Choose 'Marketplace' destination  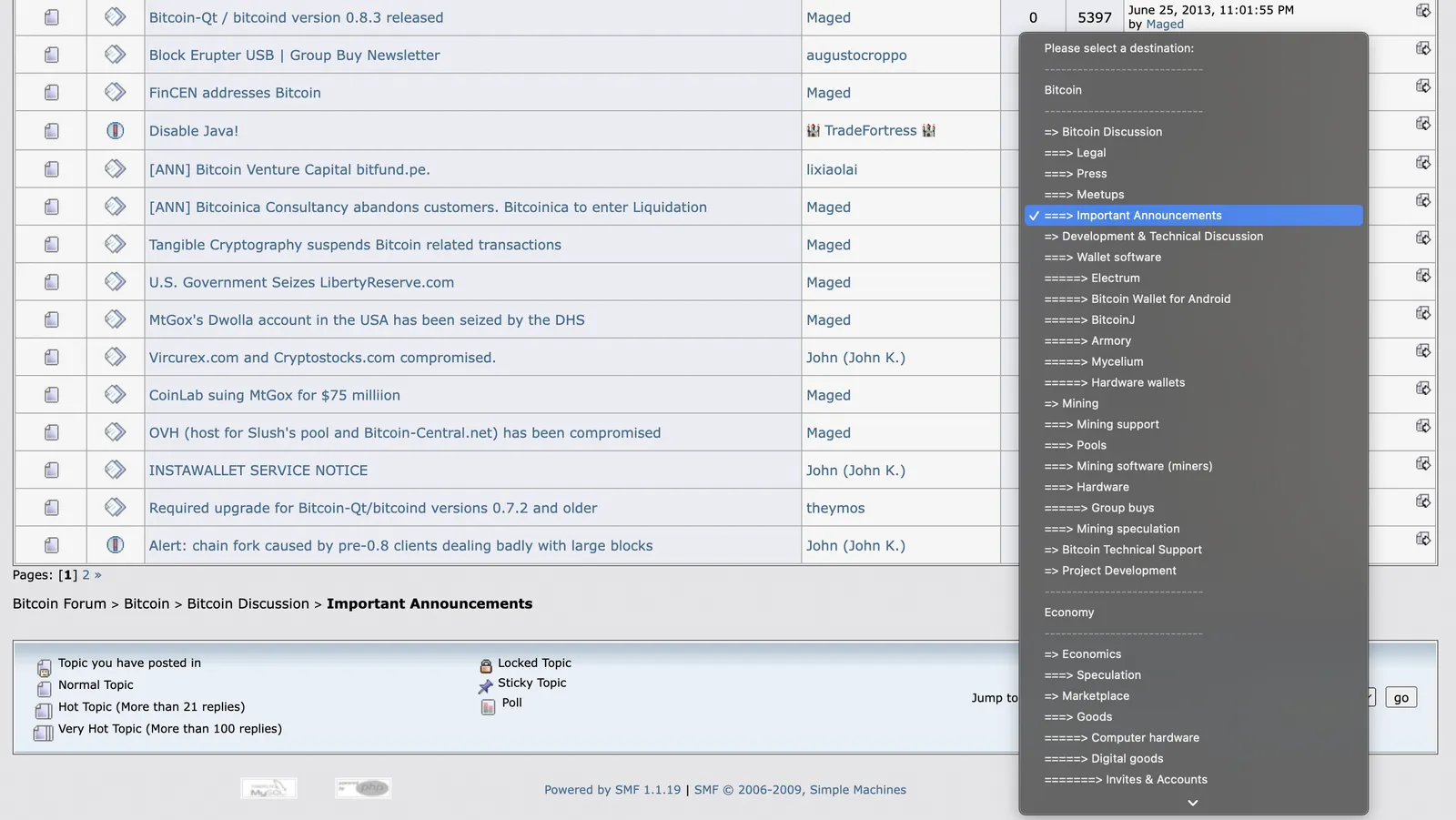pyautogui.click(x=1193, y=697)
